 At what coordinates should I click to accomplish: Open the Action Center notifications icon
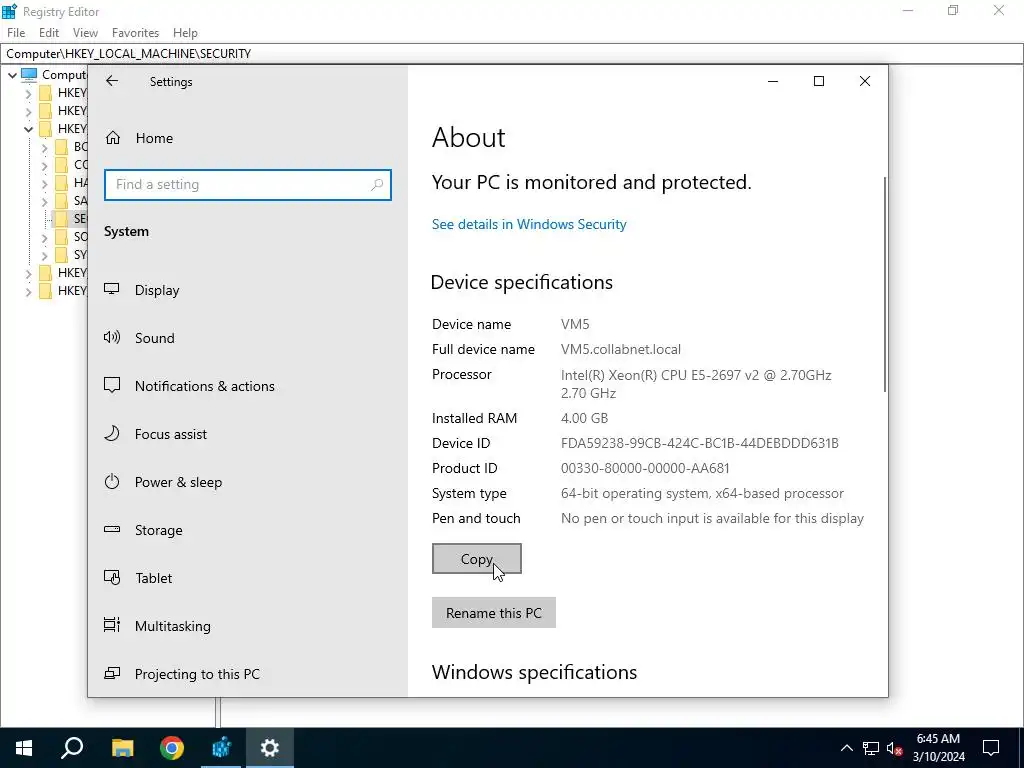pos(991,748)
